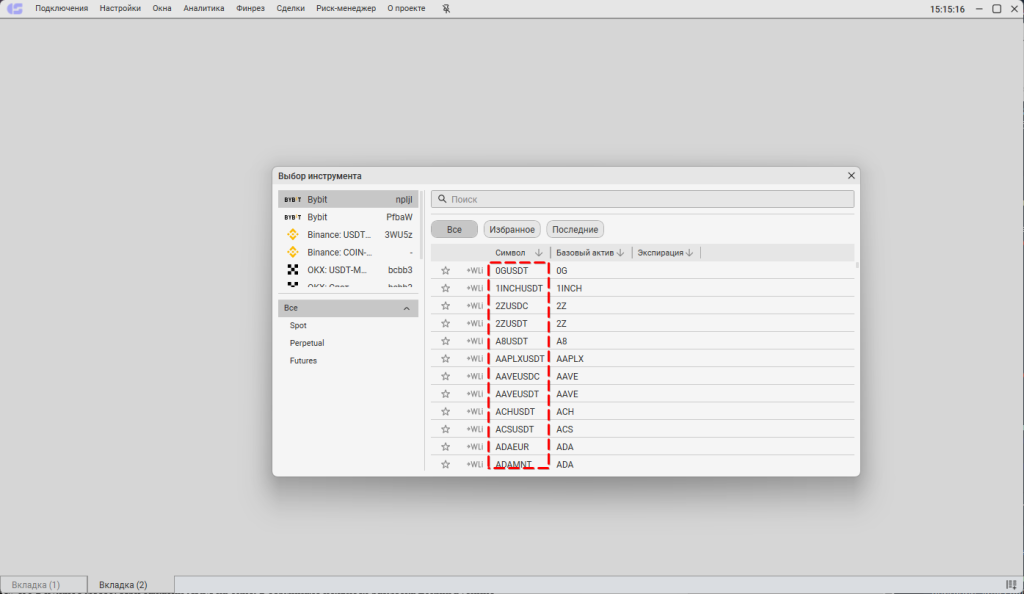1024x594 pixels.
Task: Click the Поиск search field
Action: pyautogui.click(x=643, y=199)
